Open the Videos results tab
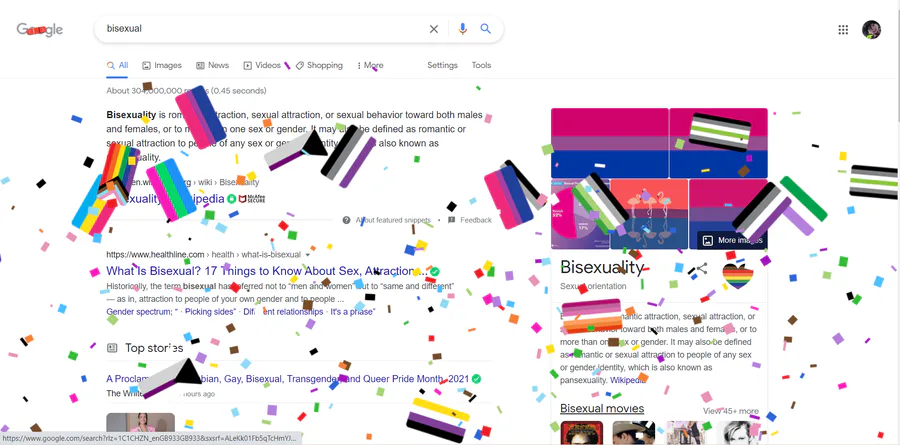 262,65
